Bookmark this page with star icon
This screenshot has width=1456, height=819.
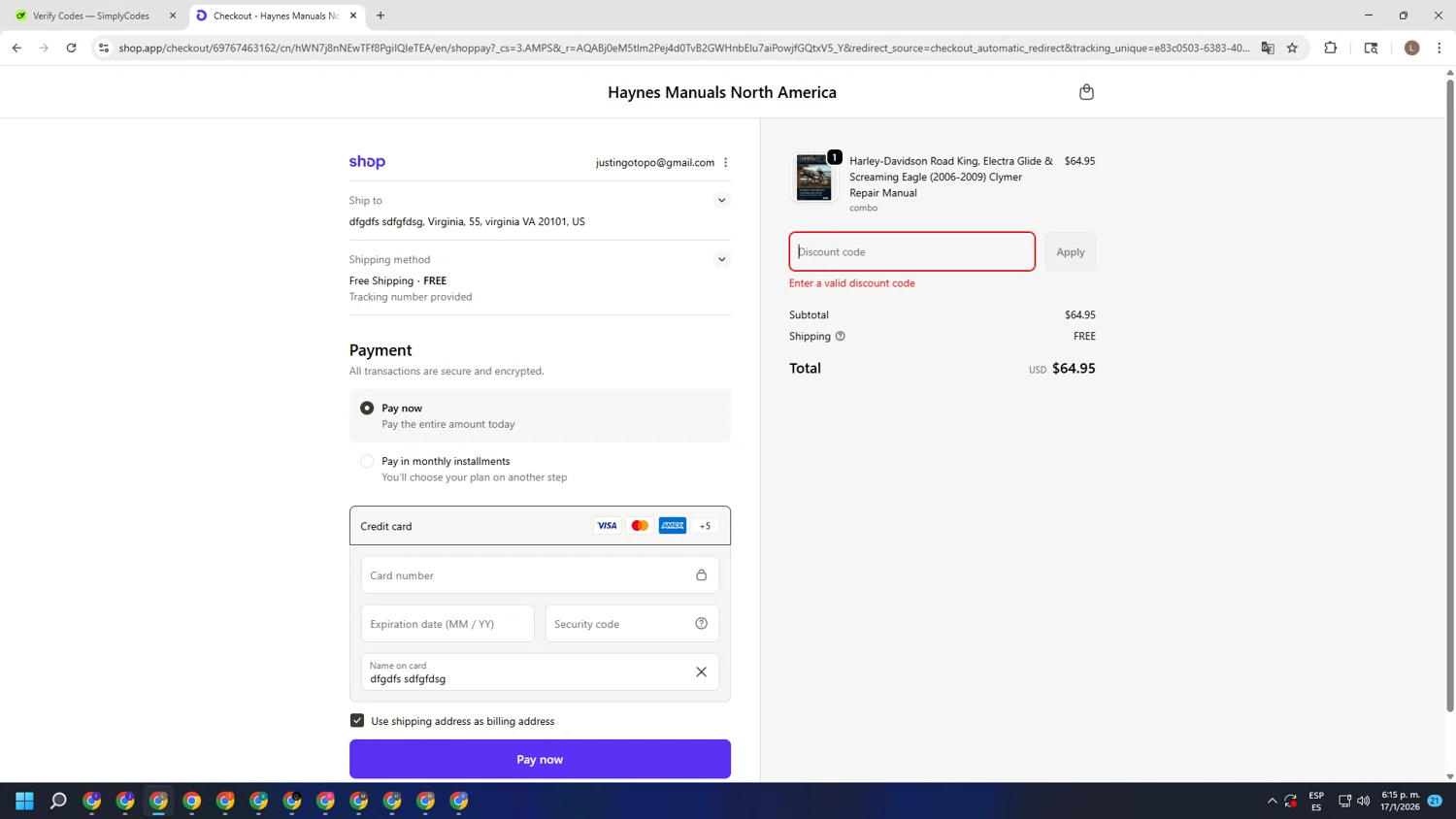click(x=1292, y=48)
